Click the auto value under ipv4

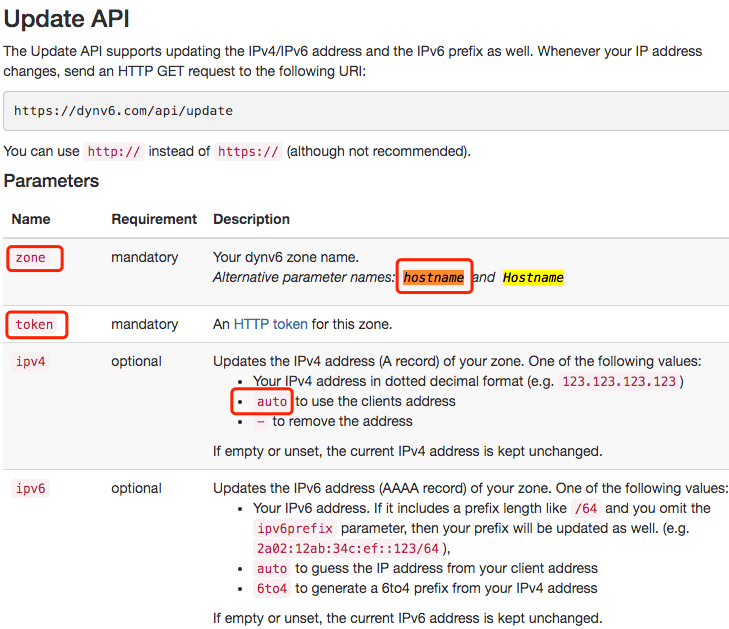click(272, 401)
